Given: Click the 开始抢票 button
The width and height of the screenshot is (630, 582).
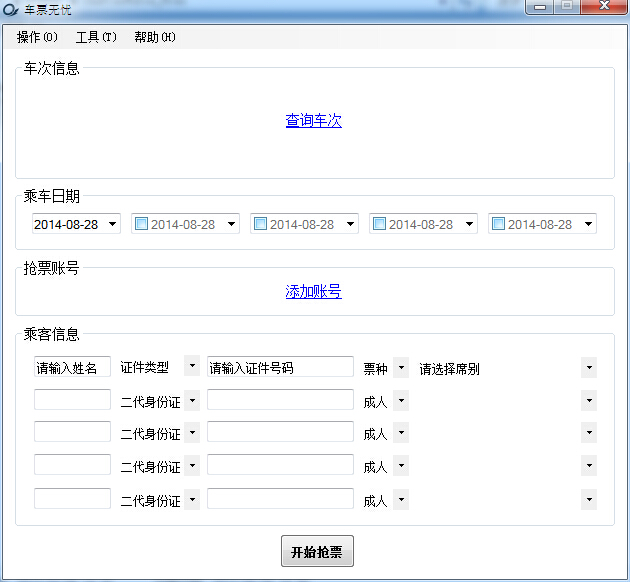Looking at the screenshot, I should coord(317,551).
